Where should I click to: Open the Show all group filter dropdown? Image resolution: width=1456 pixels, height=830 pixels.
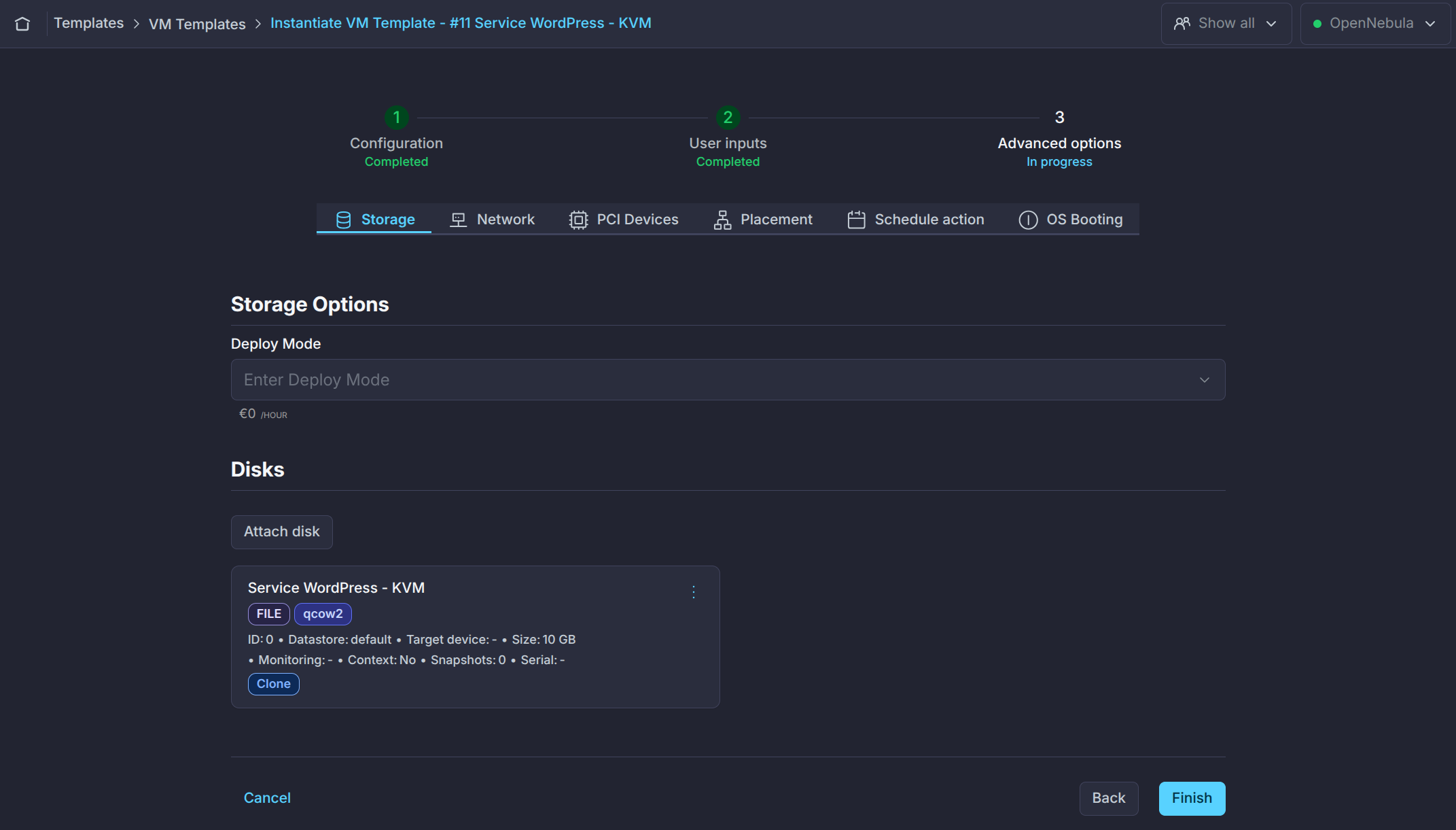(x=1226, y=24)
